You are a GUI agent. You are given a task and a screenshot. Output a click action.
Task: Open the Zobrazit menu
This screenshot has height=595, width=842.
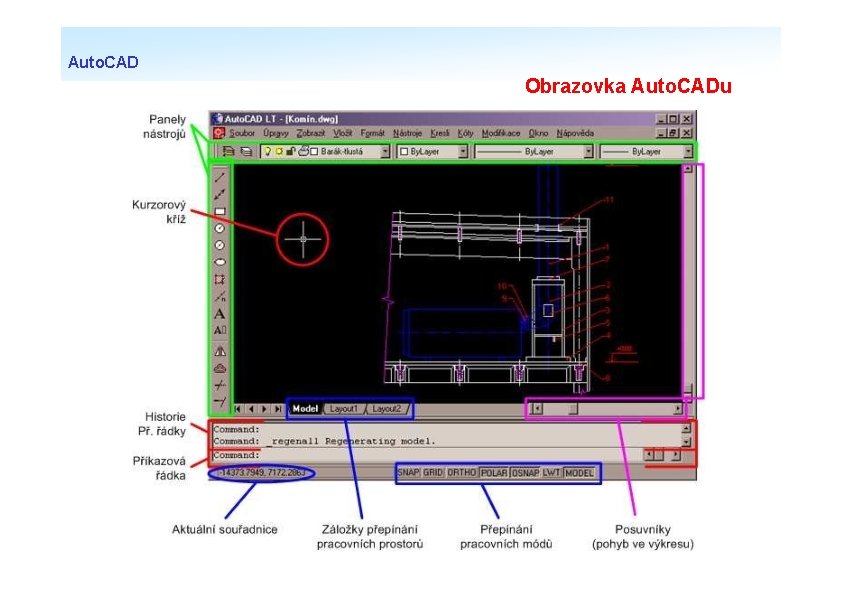pos(311,133)
